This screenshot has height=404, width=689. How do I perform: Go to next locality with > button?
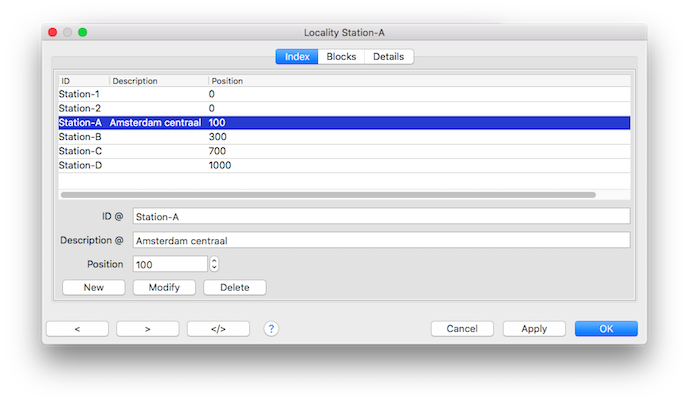click(147, 329)
